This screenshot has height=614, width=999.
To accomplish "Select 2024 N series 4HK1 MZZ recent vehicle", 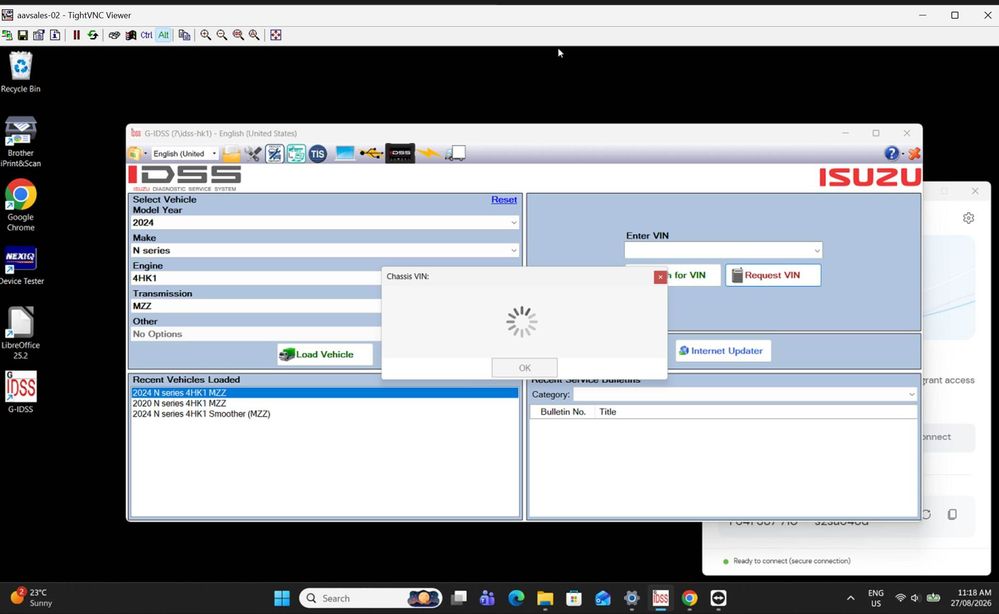I will click(x=325, y=393).
